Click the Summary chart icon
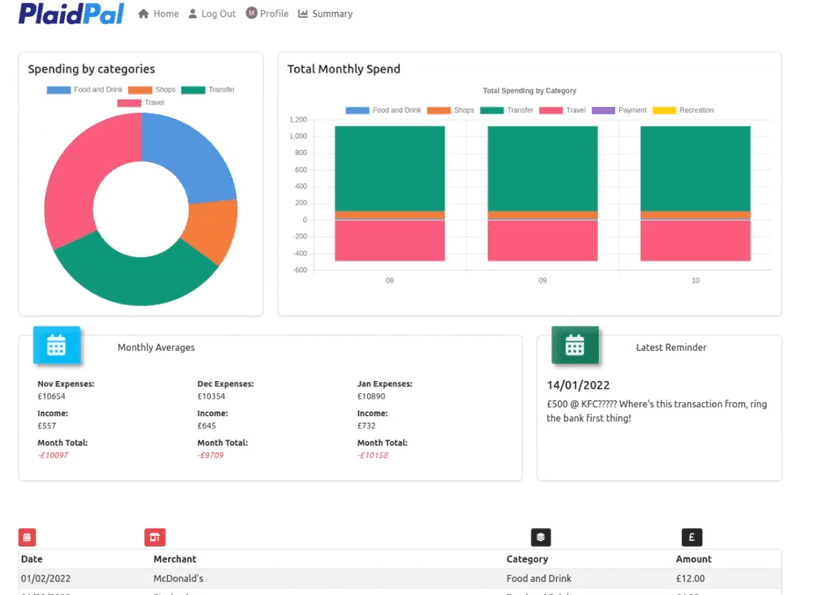 coord(303,14)
